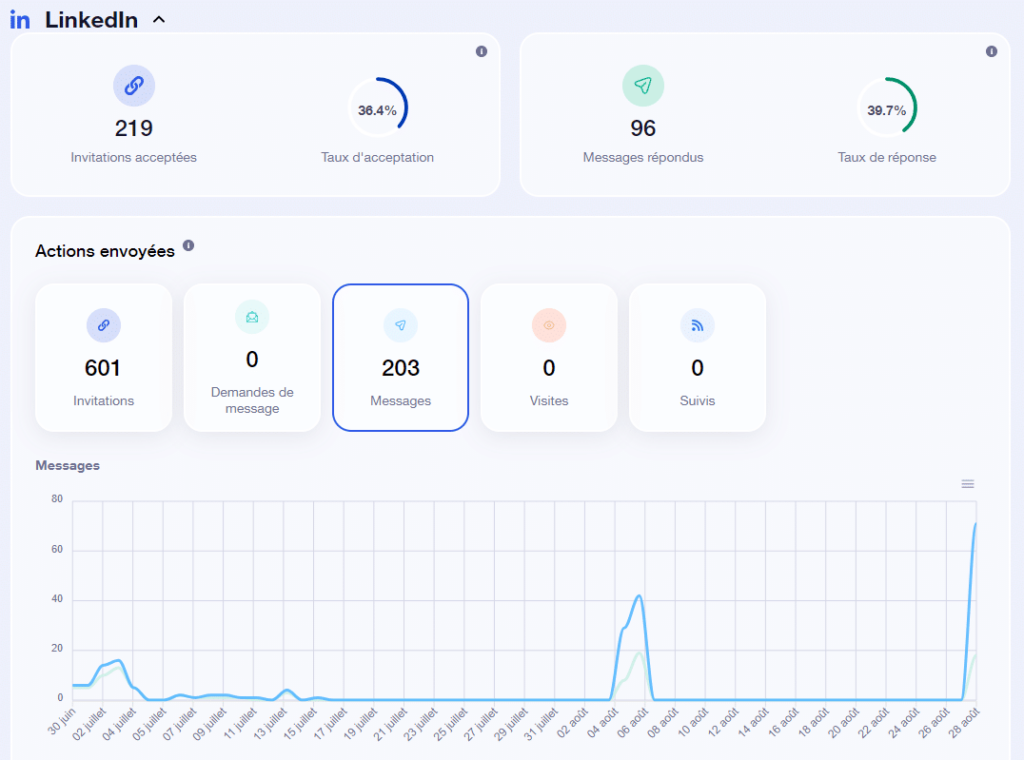Click the accepted invitations link icon
1024x760 pixels.
(134, 87)
